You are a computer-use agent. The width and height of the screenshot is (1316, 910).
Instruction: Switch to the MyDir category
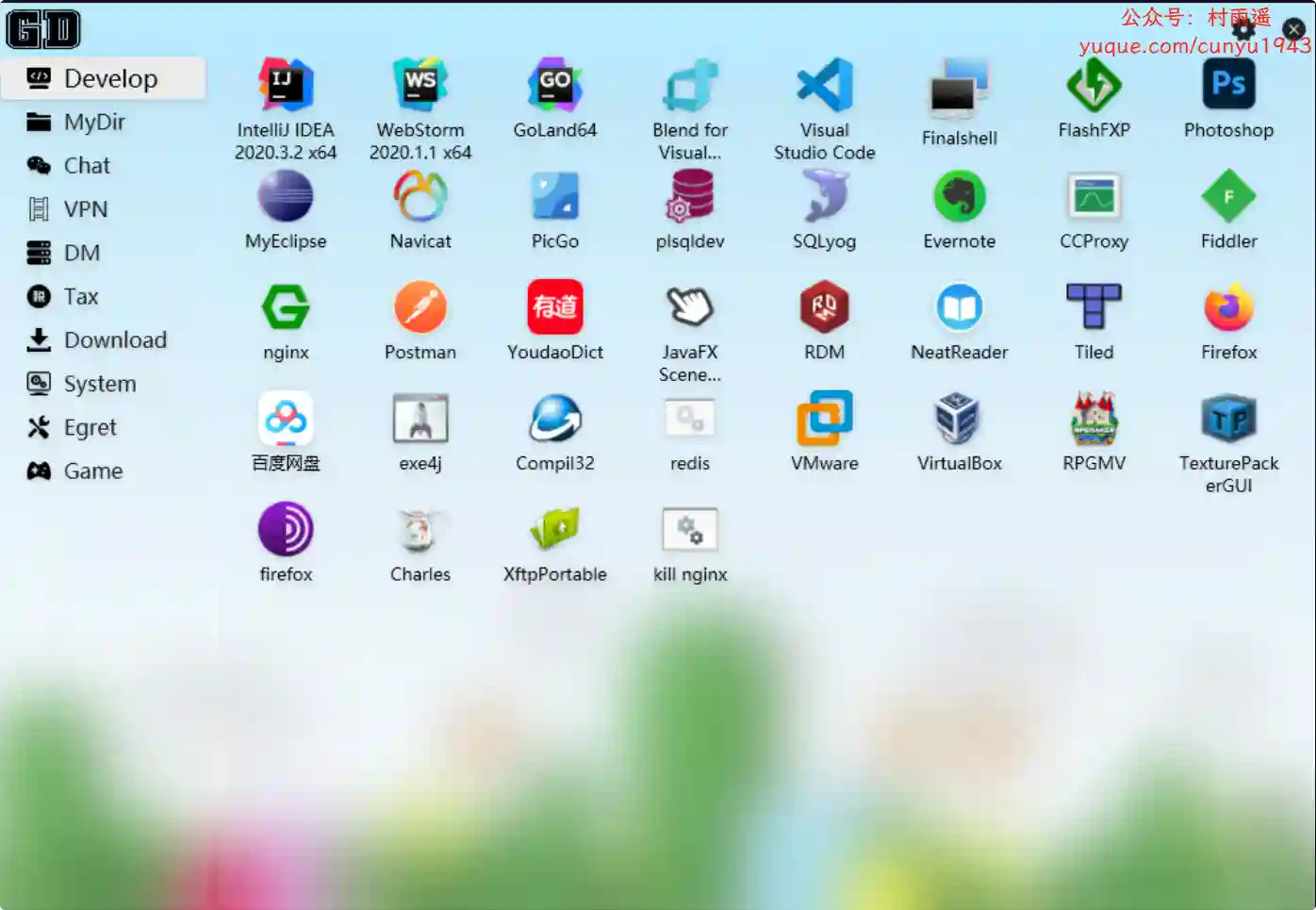coord(104,122)
